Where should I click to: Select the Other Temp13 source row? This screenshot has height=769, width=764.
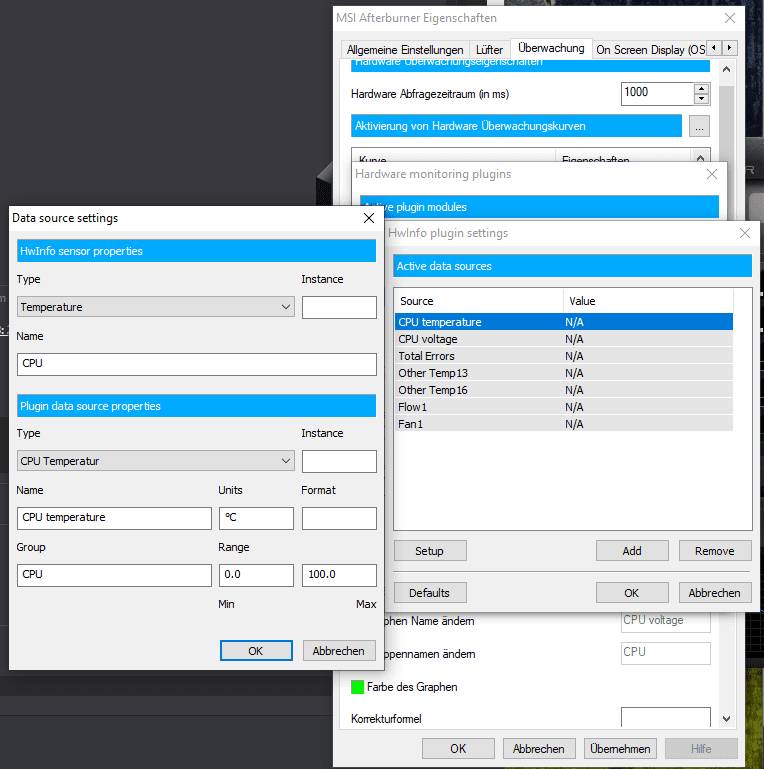click(x=563, y=373)
